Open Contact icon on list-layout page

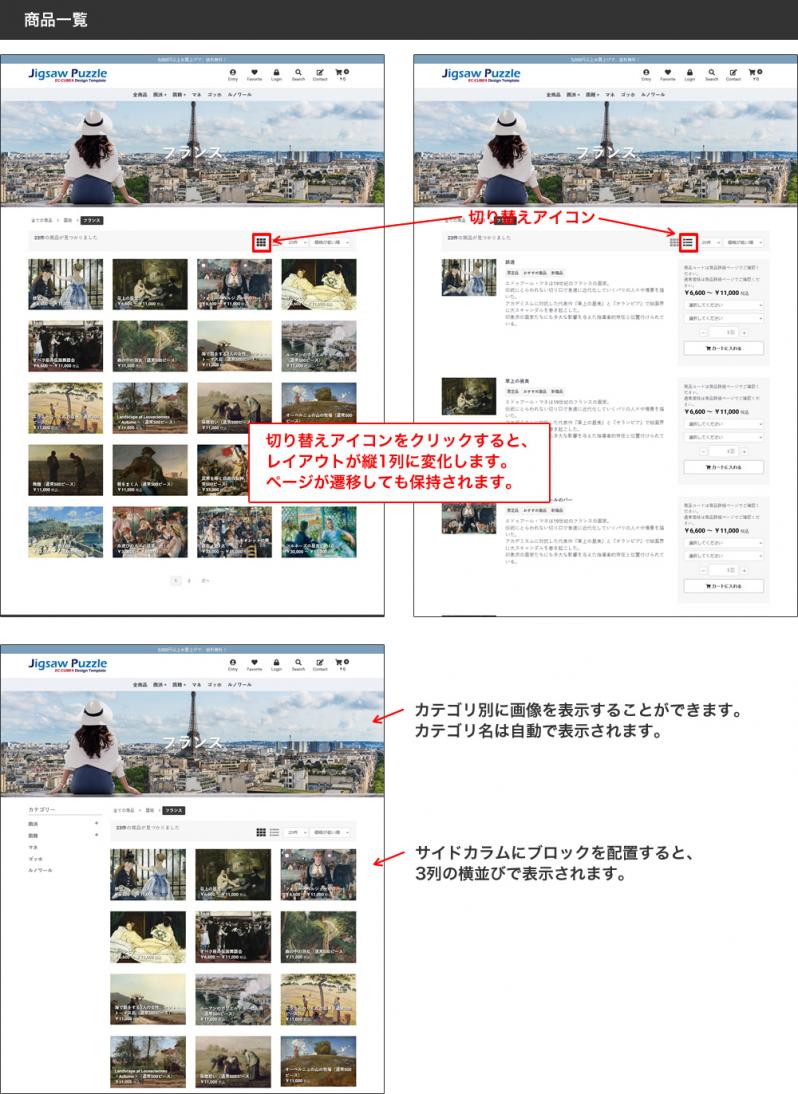pos(733,74)
